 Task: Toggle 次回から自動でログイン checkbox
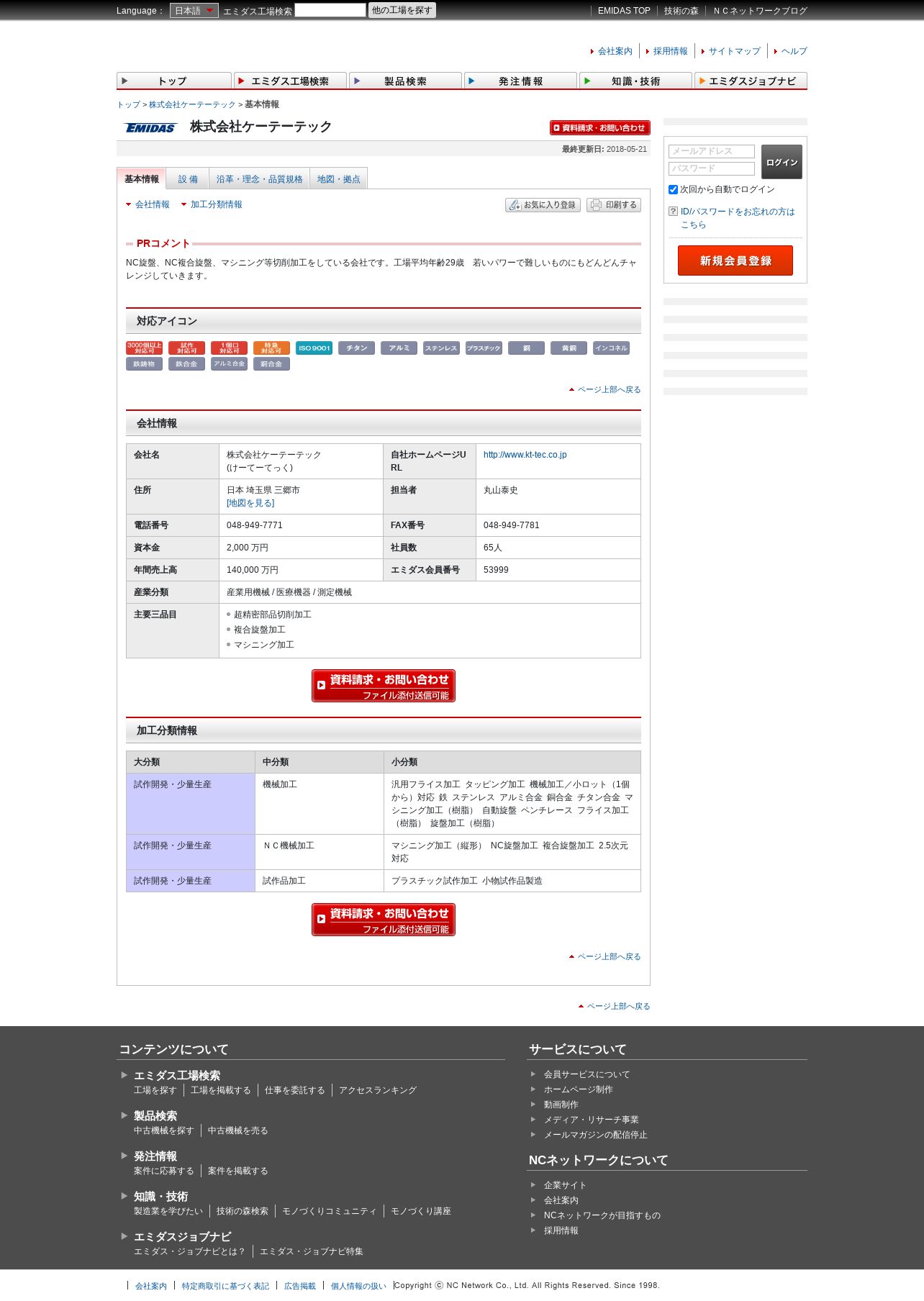(673, 190)
